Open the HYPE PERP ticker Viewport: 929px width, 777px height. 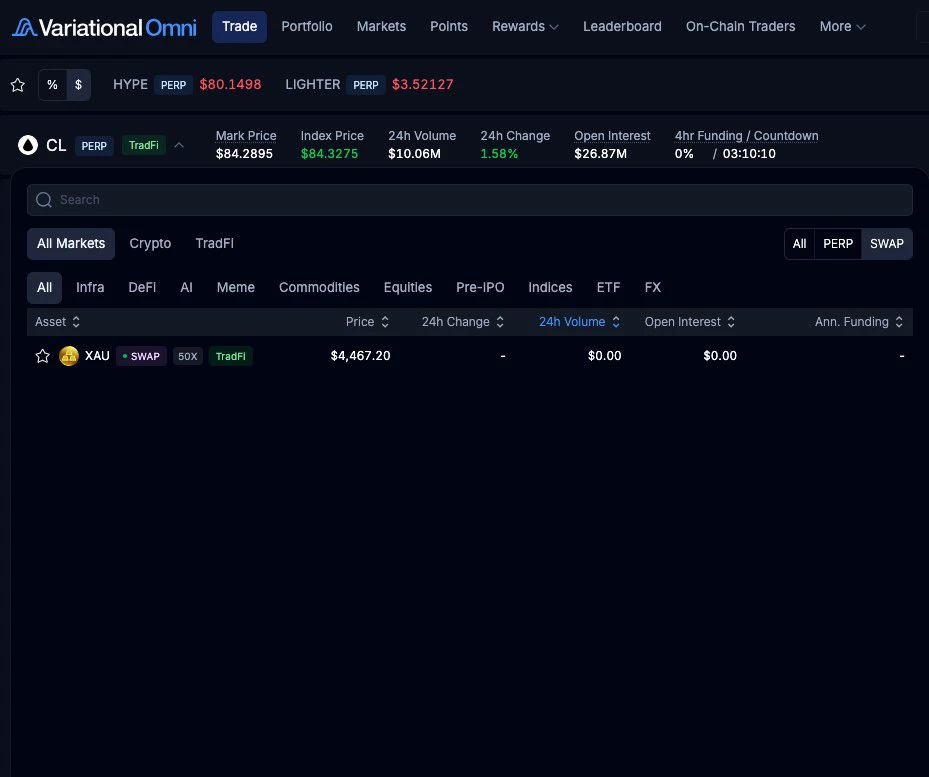pyautogui.click(x=187, y=85)
